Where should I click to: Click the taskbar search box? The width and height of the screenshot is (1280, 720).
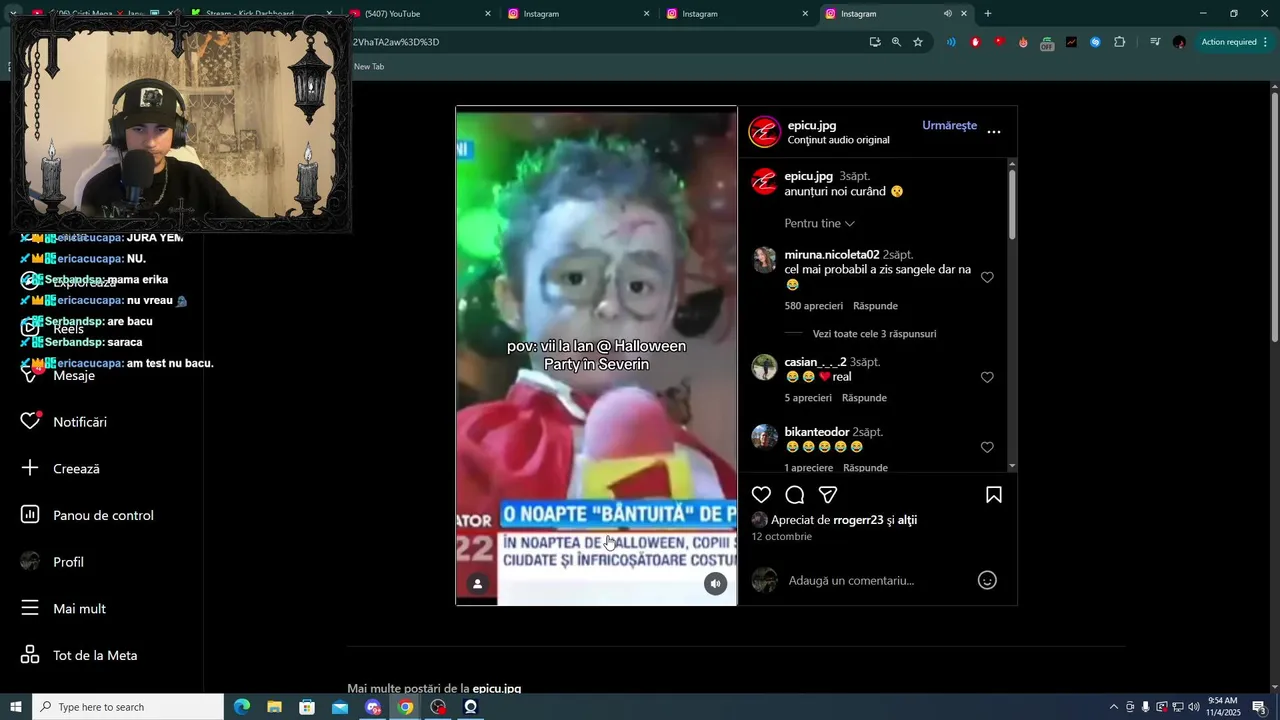pyautogui.click(x=128, y=707)
